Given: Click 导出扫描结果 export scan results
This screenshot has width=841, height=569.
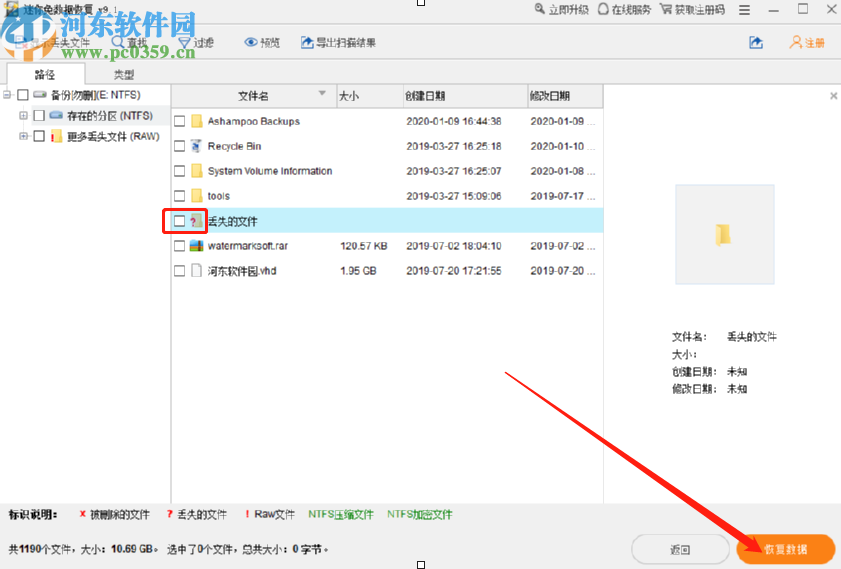Looking at the screenshot, I should [338, 42].
